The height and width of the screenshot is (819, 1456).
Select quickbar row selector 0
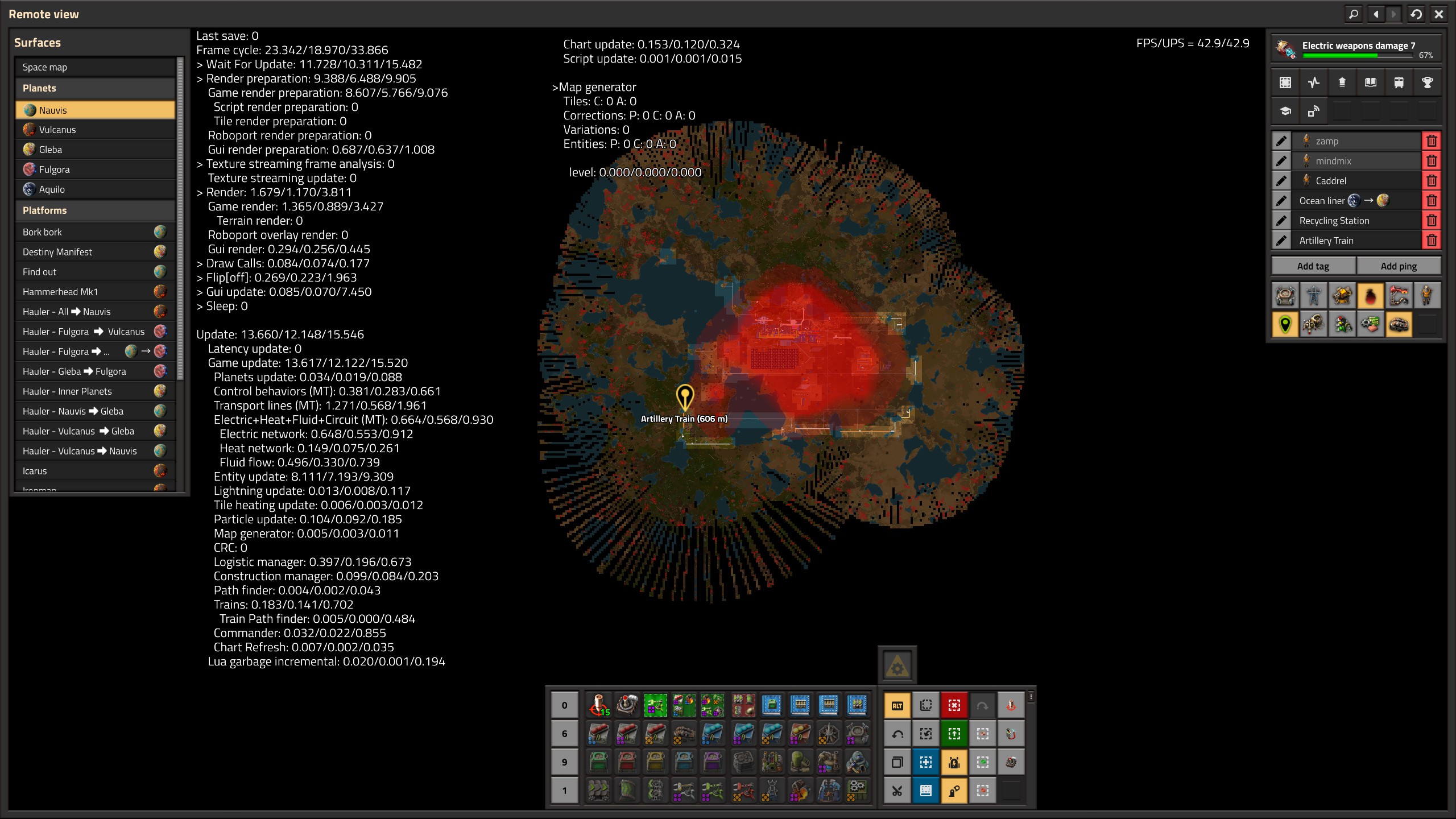[x=564, y=705]
